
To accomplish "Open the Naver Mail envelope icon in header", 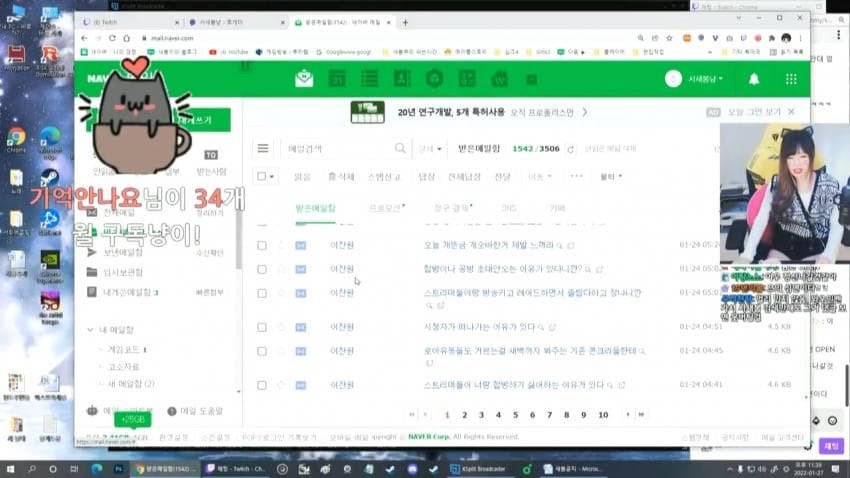I will pyautogui.click(x=304, y=79).
